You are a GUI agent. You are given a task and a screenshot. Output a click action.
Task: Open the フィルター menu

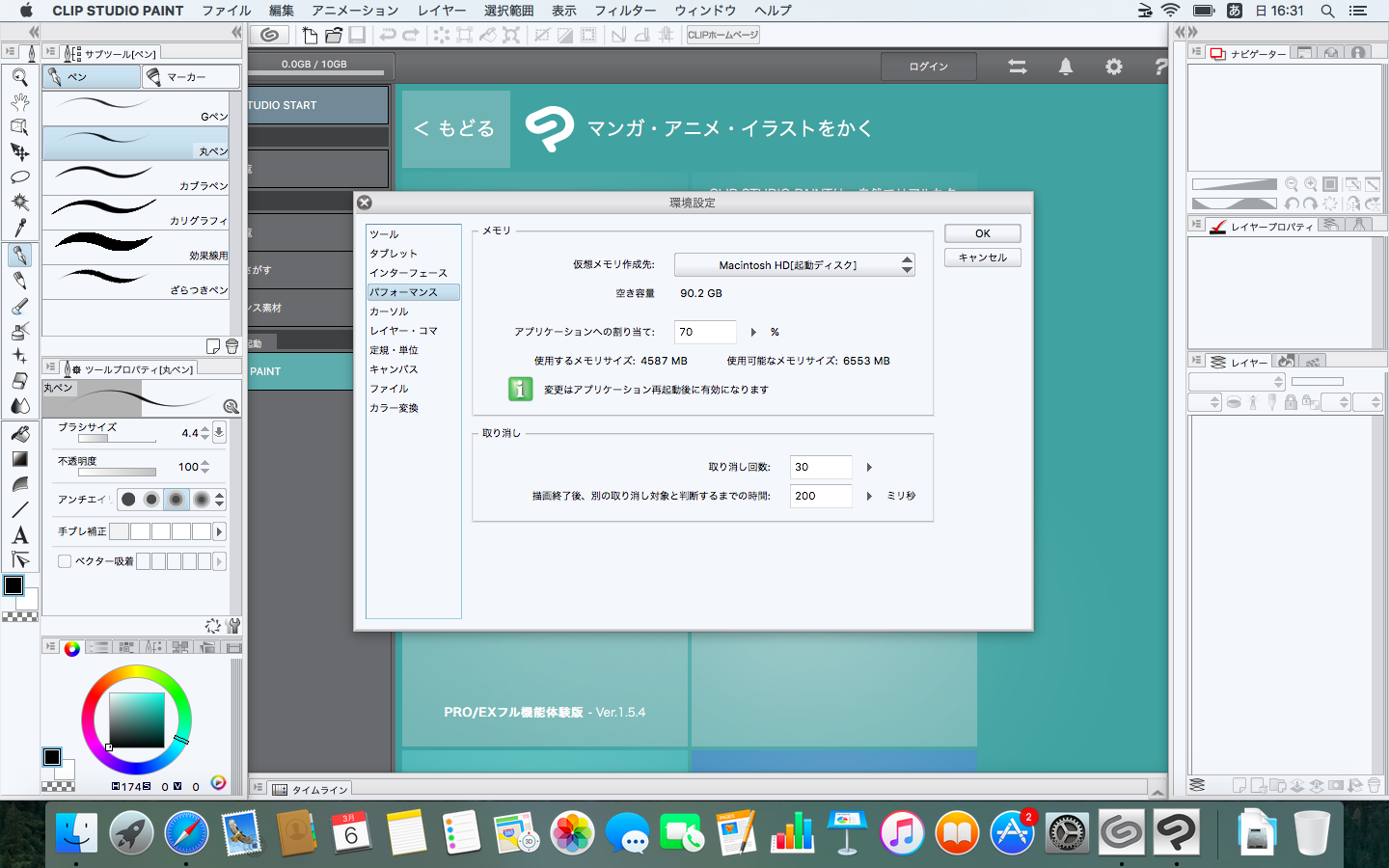pyautogui.click(x=624, y=11)
